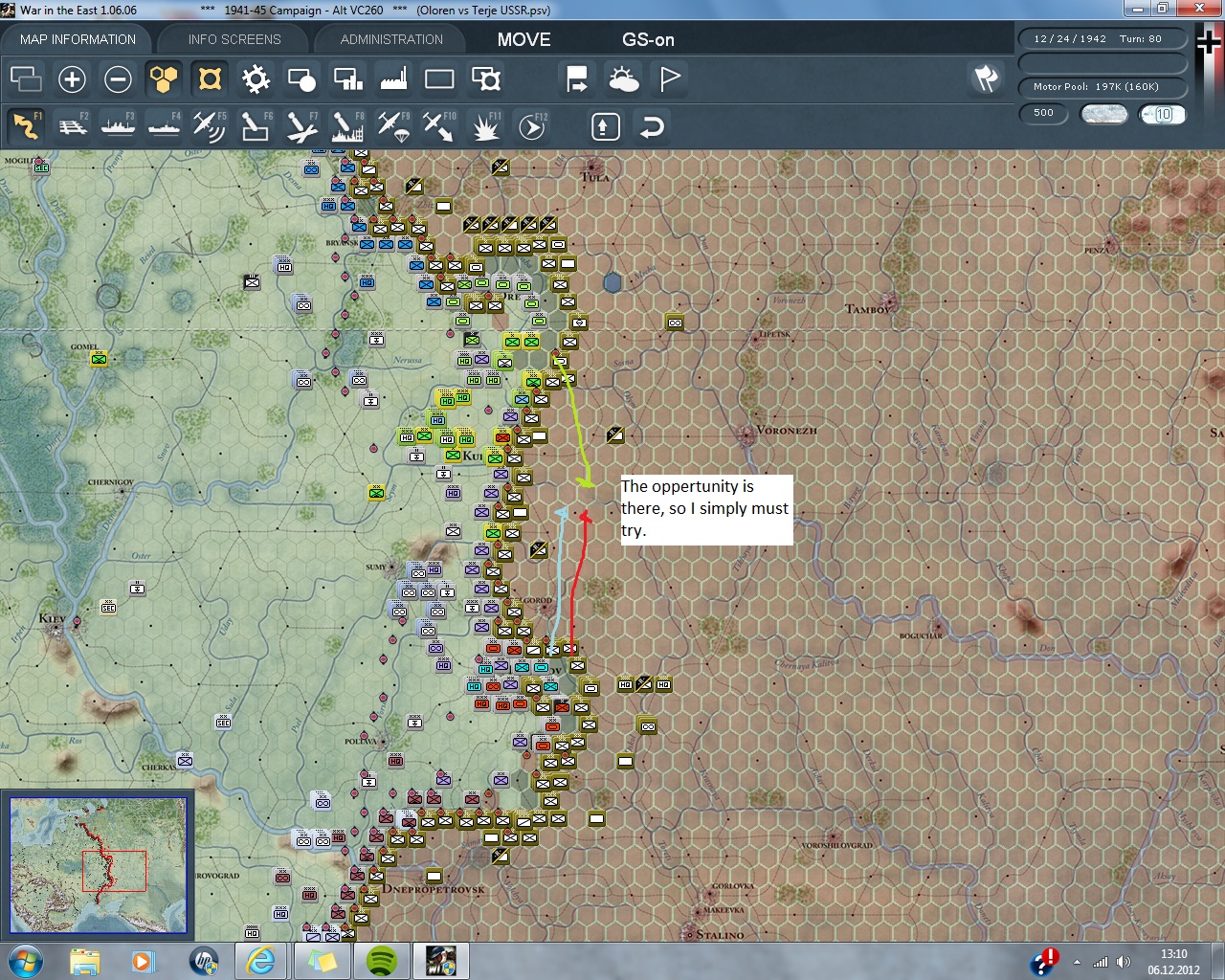Open Spotify from taskbar
Screen dimensions: 1225x980
(x=381, y=961)
